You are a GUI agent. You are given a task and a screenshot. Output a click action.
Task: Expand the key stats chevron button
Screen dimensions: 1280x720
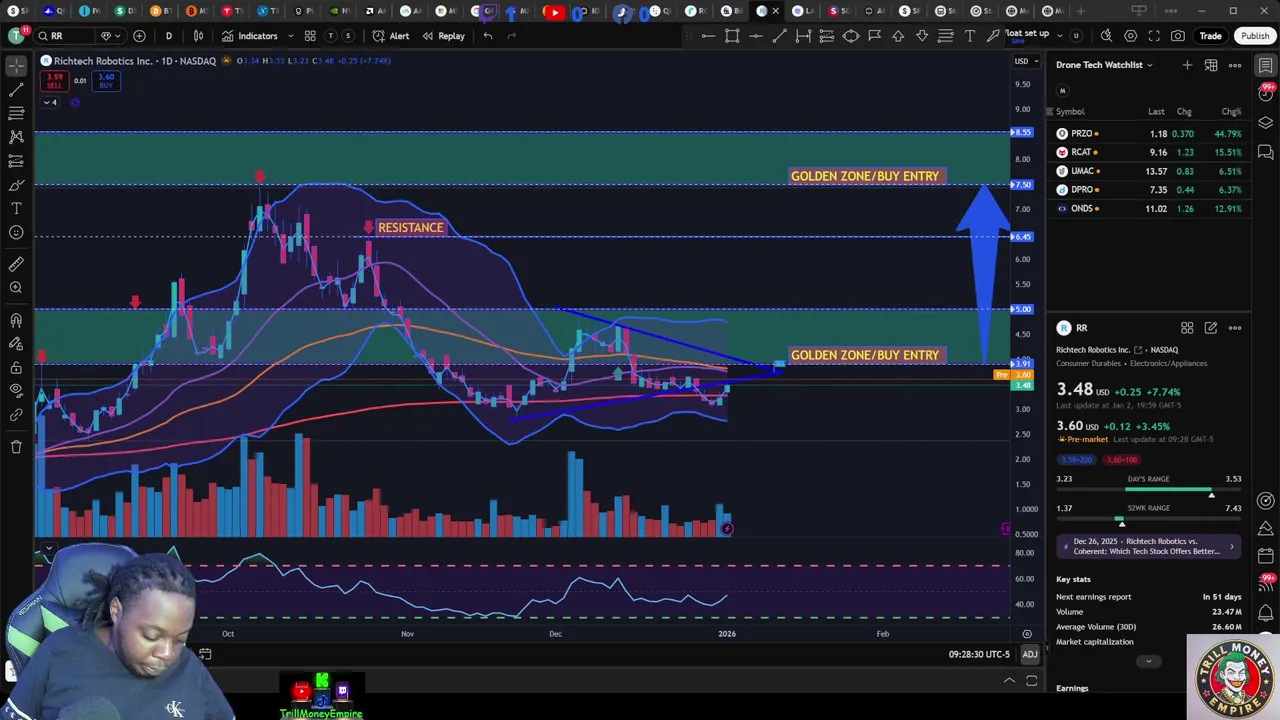pyautogui.click(x=1148, y=661)
